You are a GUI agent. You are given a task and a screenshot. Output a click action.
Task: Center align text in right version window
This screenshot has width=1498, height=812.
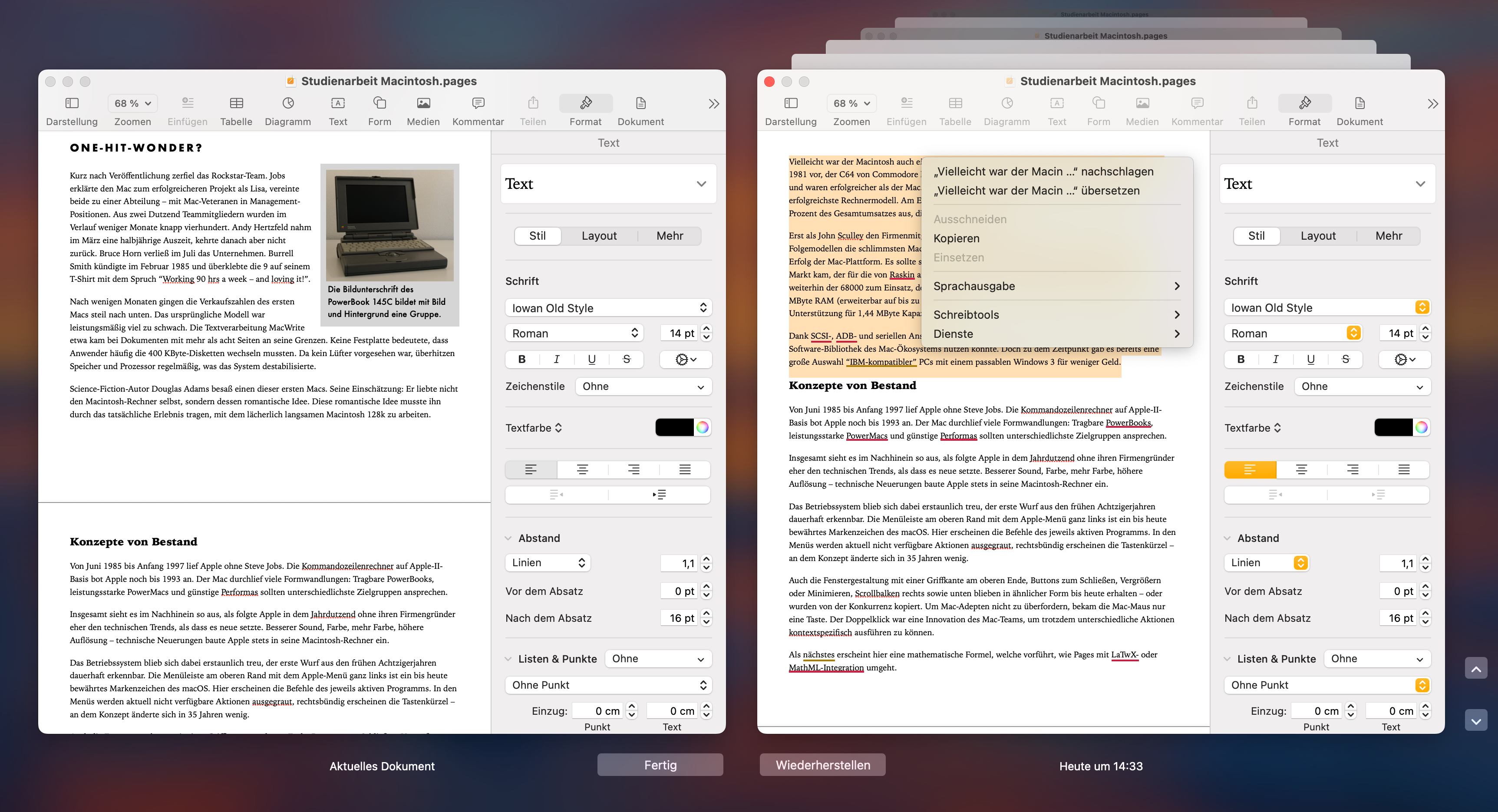tap(1301, 469)
